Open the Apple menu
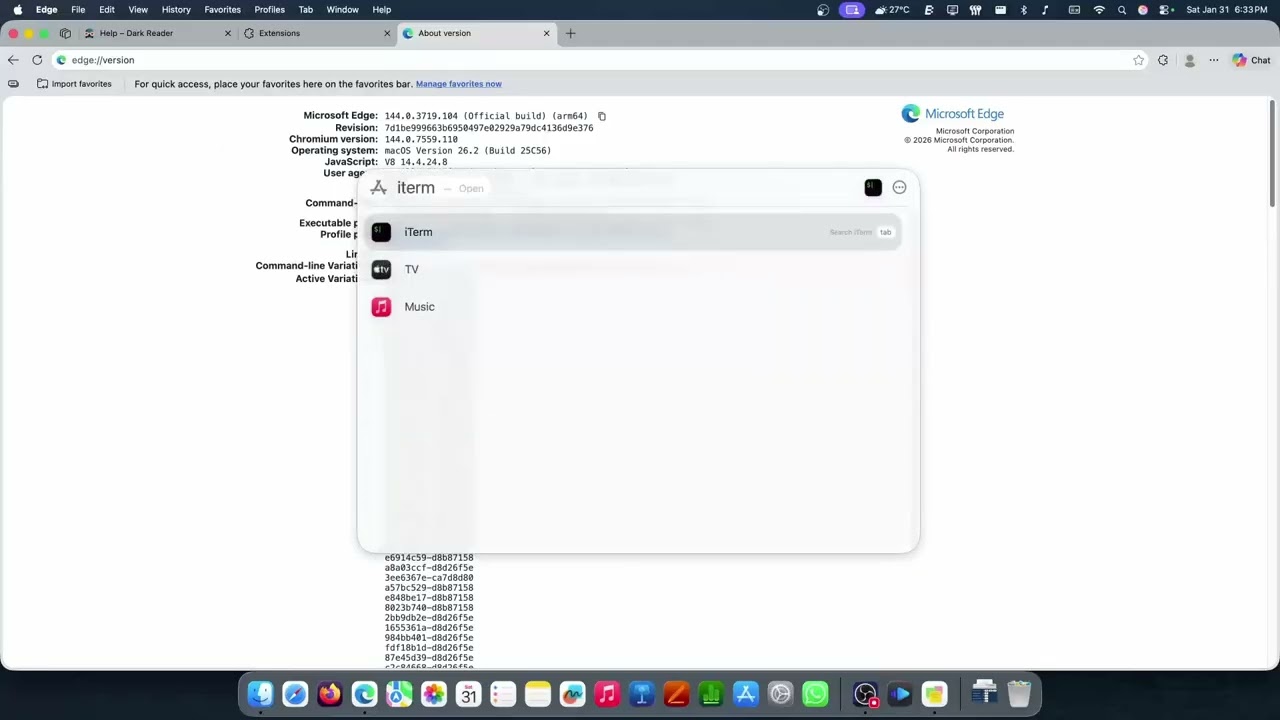 [18, 9]
